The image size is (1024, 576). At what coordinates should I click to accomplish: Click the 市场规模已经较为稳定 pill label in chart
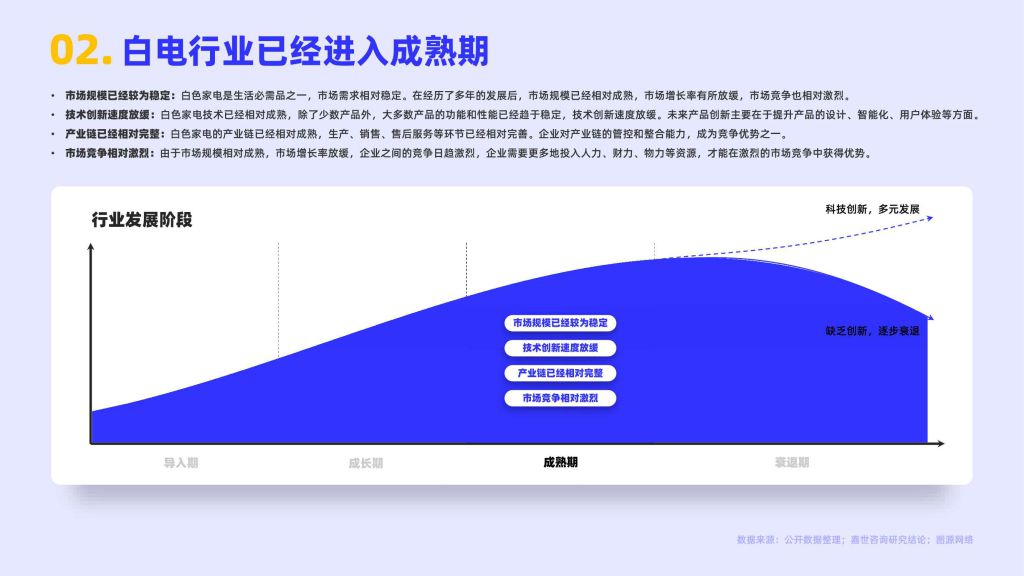click(x=560, y=323)
